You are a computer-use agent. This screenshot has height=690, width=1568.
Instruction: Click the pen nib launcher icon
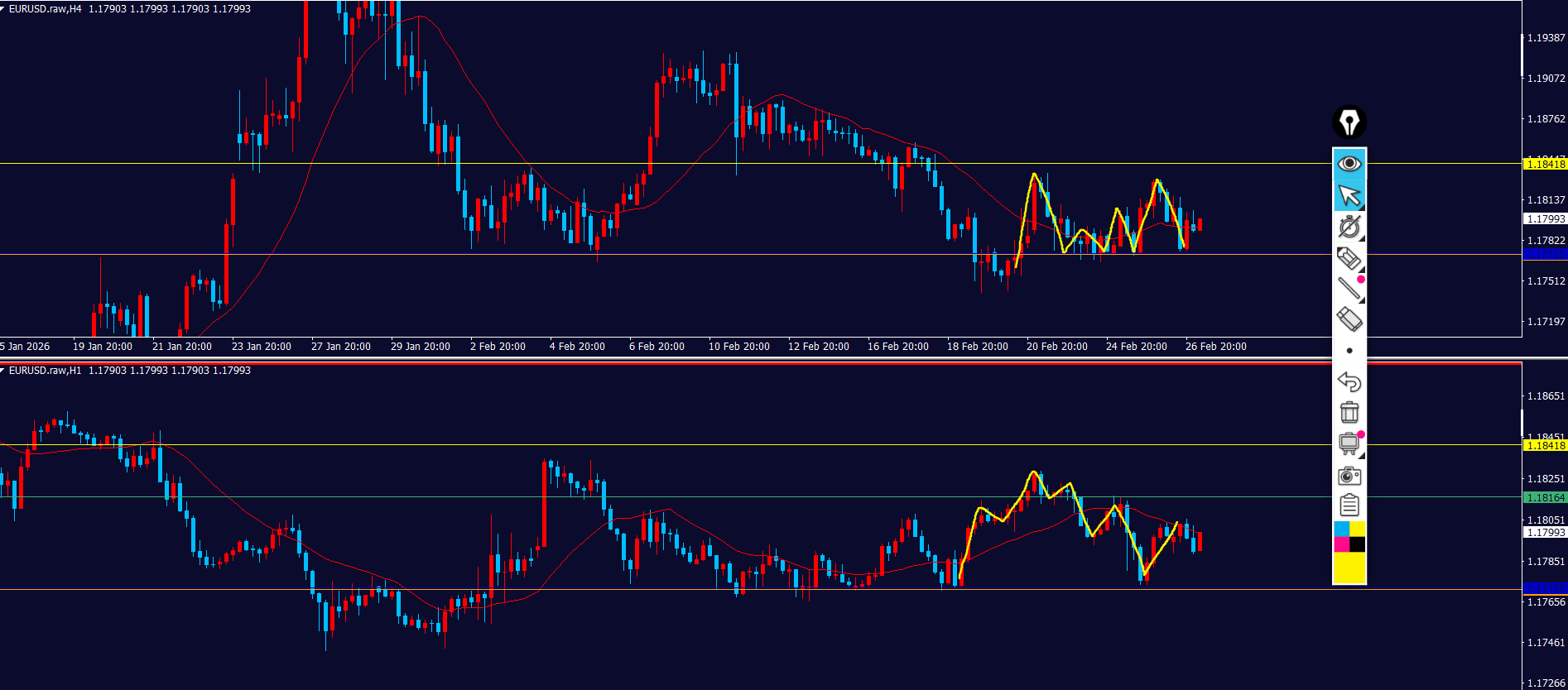pos(1349,122)
